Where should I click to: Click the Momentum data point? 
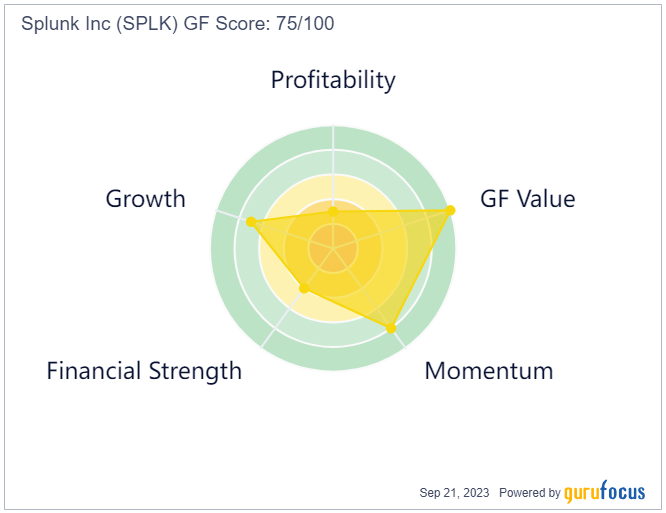pyautogui.click(x=391, y=328)
